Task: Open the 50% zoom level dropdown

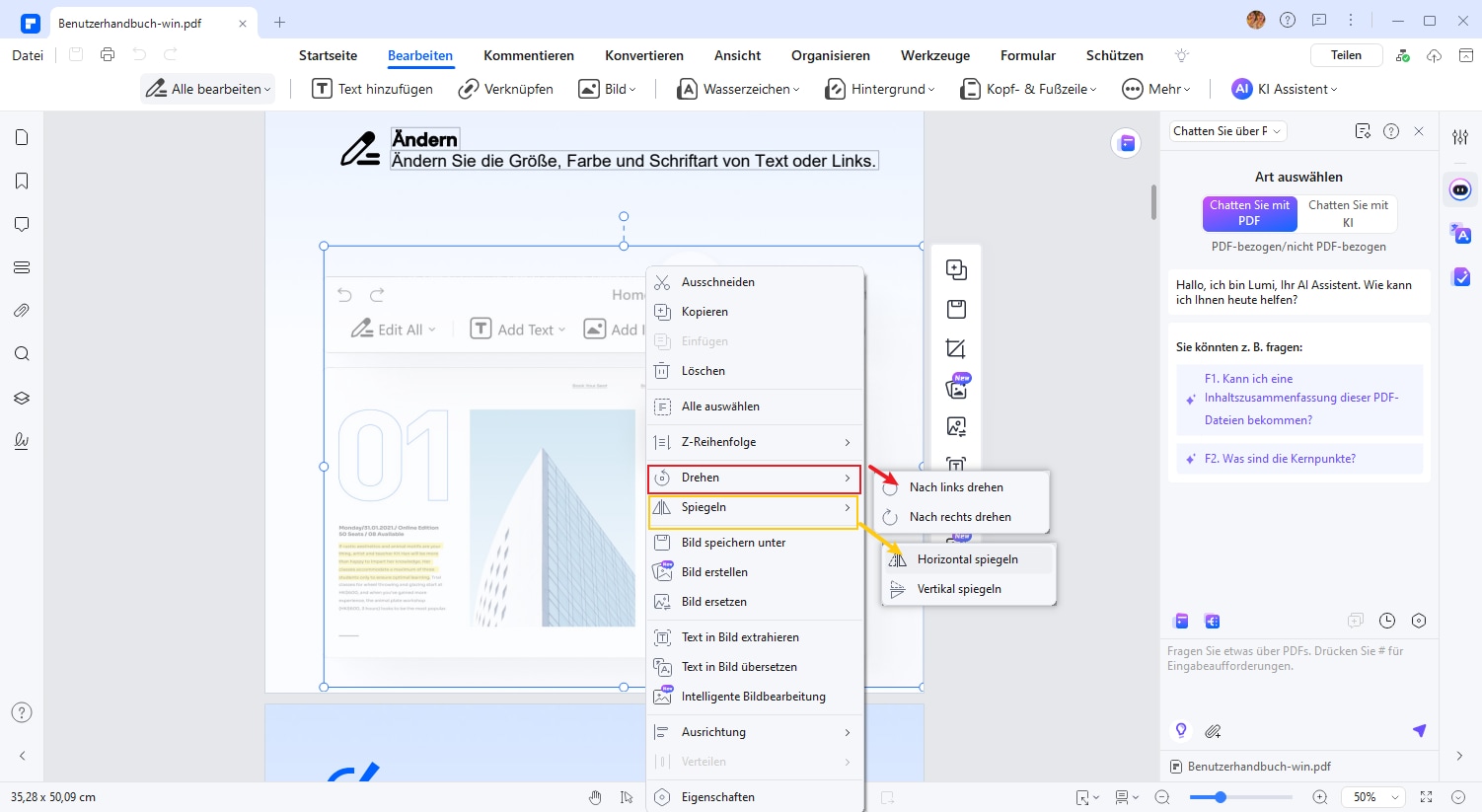Action: [x=1373, y=797]
